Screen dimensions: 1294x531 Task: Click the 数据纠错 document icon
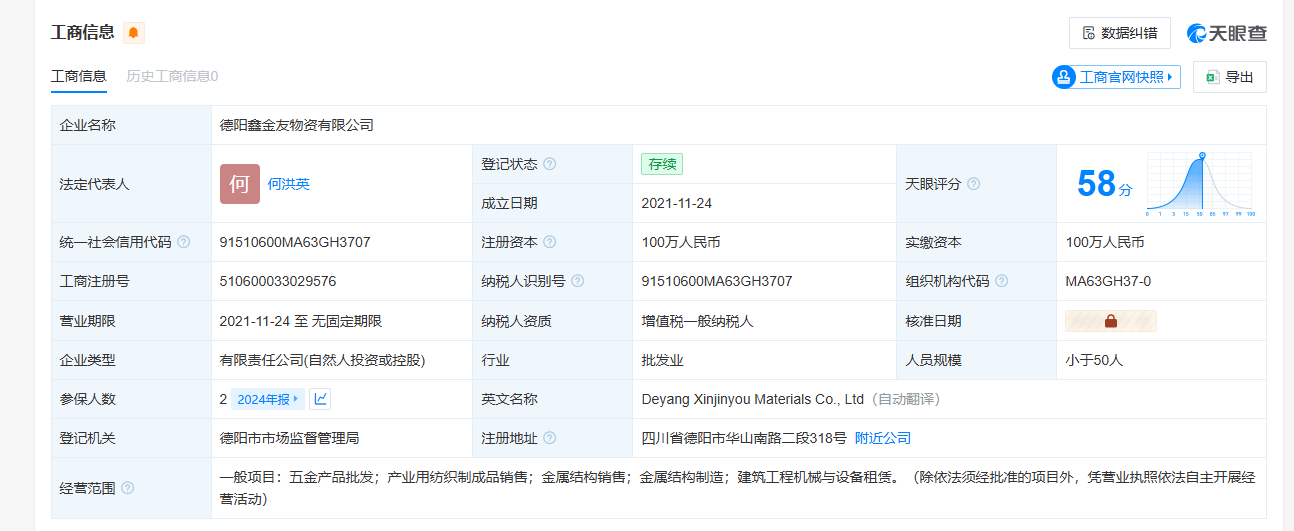[x=1089, y=33]
